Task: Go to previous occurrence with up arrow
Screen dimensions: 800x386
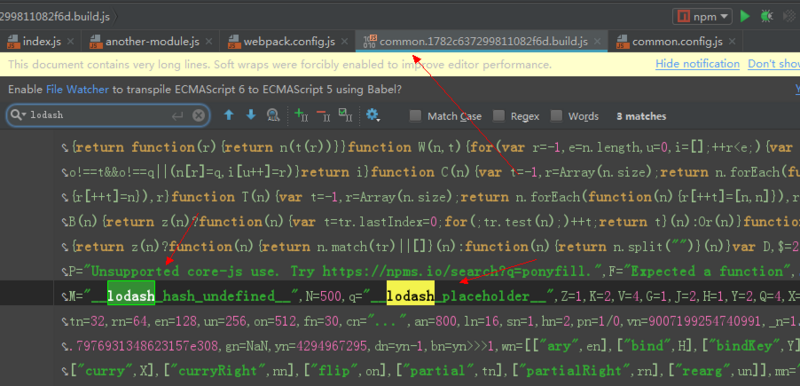Action: pos(229,116)
